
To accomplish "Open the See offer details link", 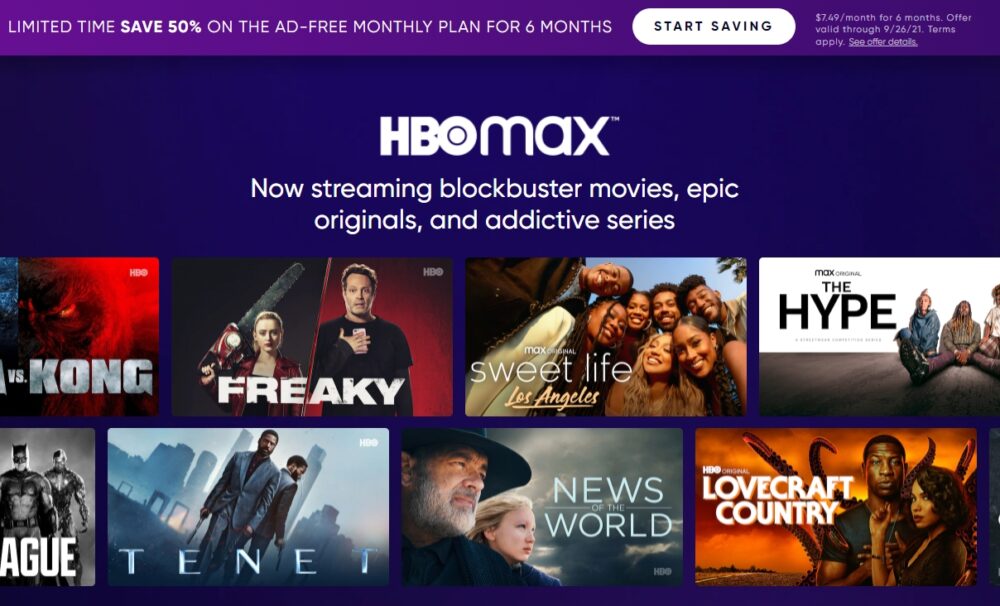I will (x=883, y=42).
